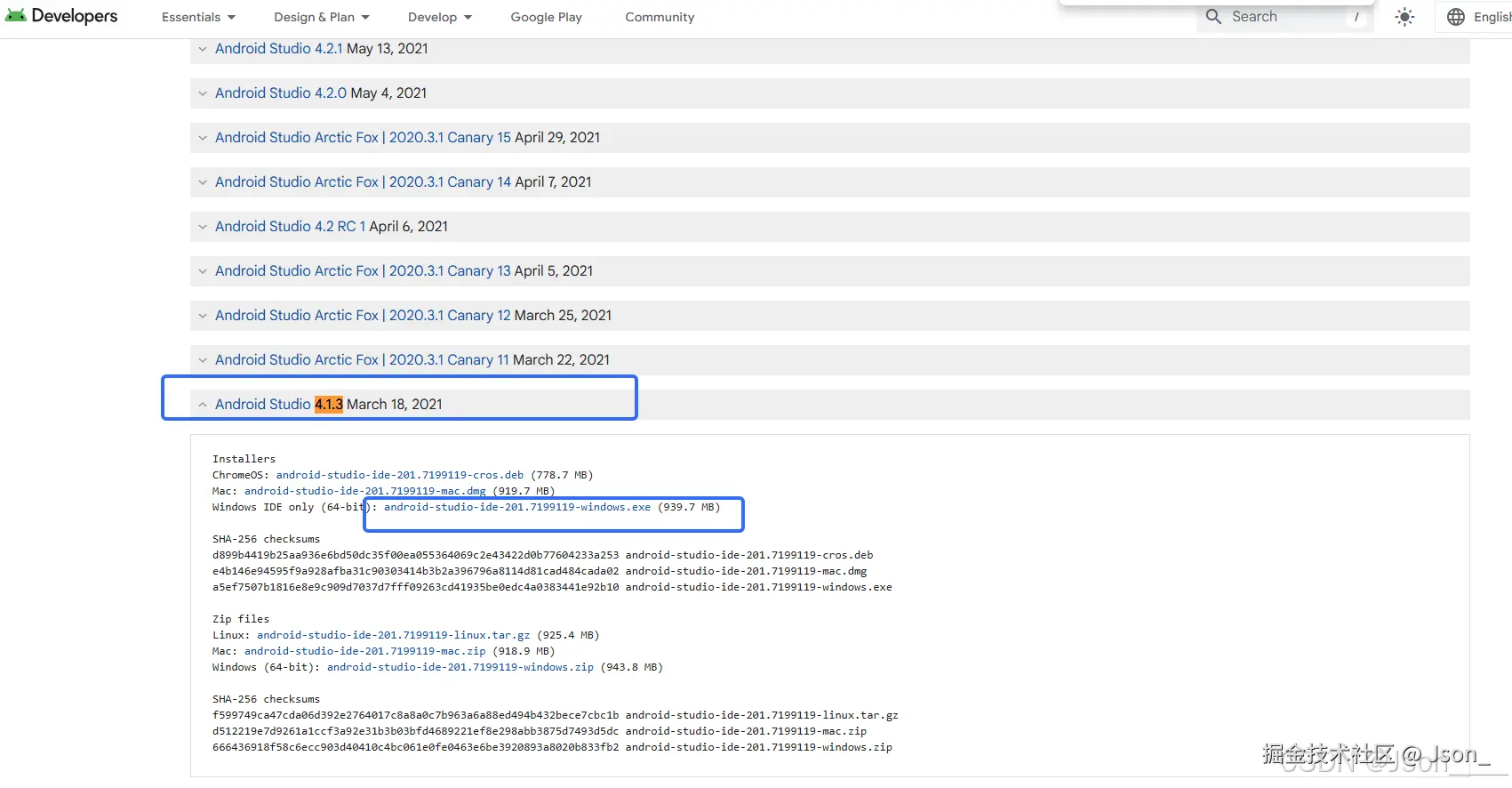Click the search magnifier icon
Image resolution: width=1512 pixels, height=788 pixels.
click(x=1213, y=16)
